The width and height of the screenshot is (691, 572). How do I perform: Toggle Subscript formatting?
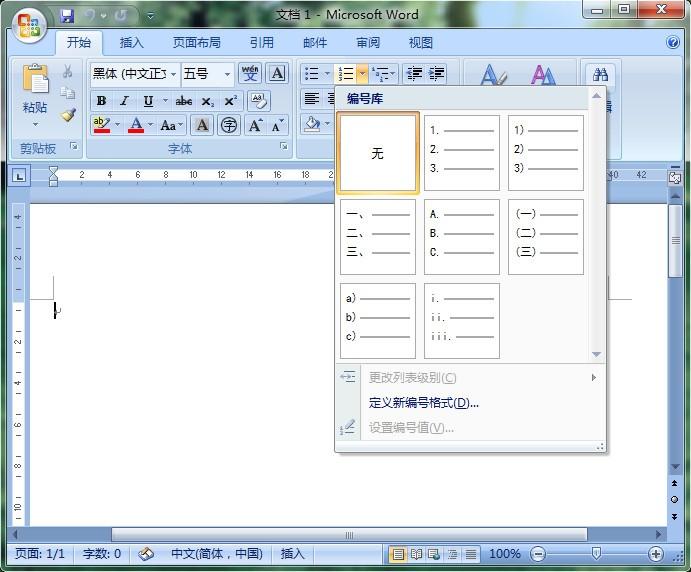[x=207, y=101]
